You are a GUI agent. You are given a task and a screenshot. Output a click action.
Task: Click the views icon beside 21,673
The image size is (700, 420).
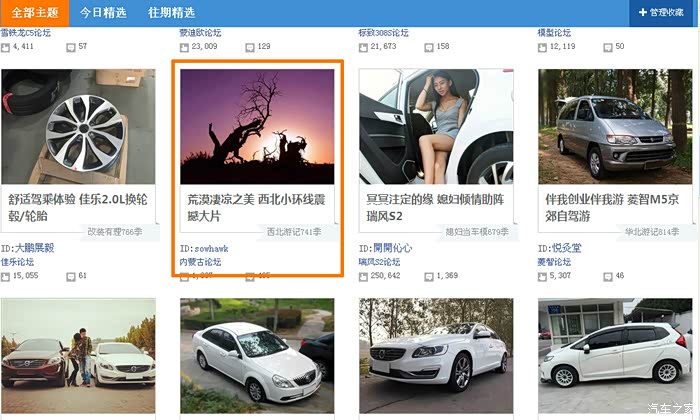(363, 47)
